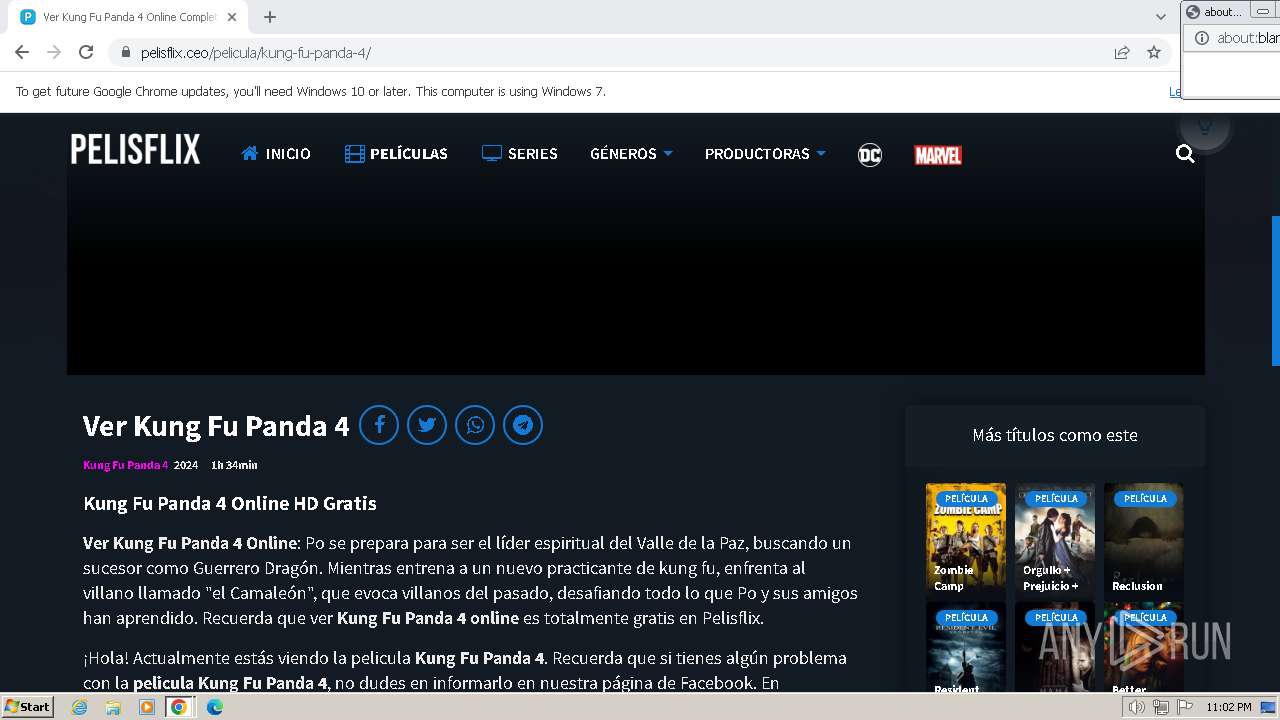Go to the SERIES section

pos(519,154)
